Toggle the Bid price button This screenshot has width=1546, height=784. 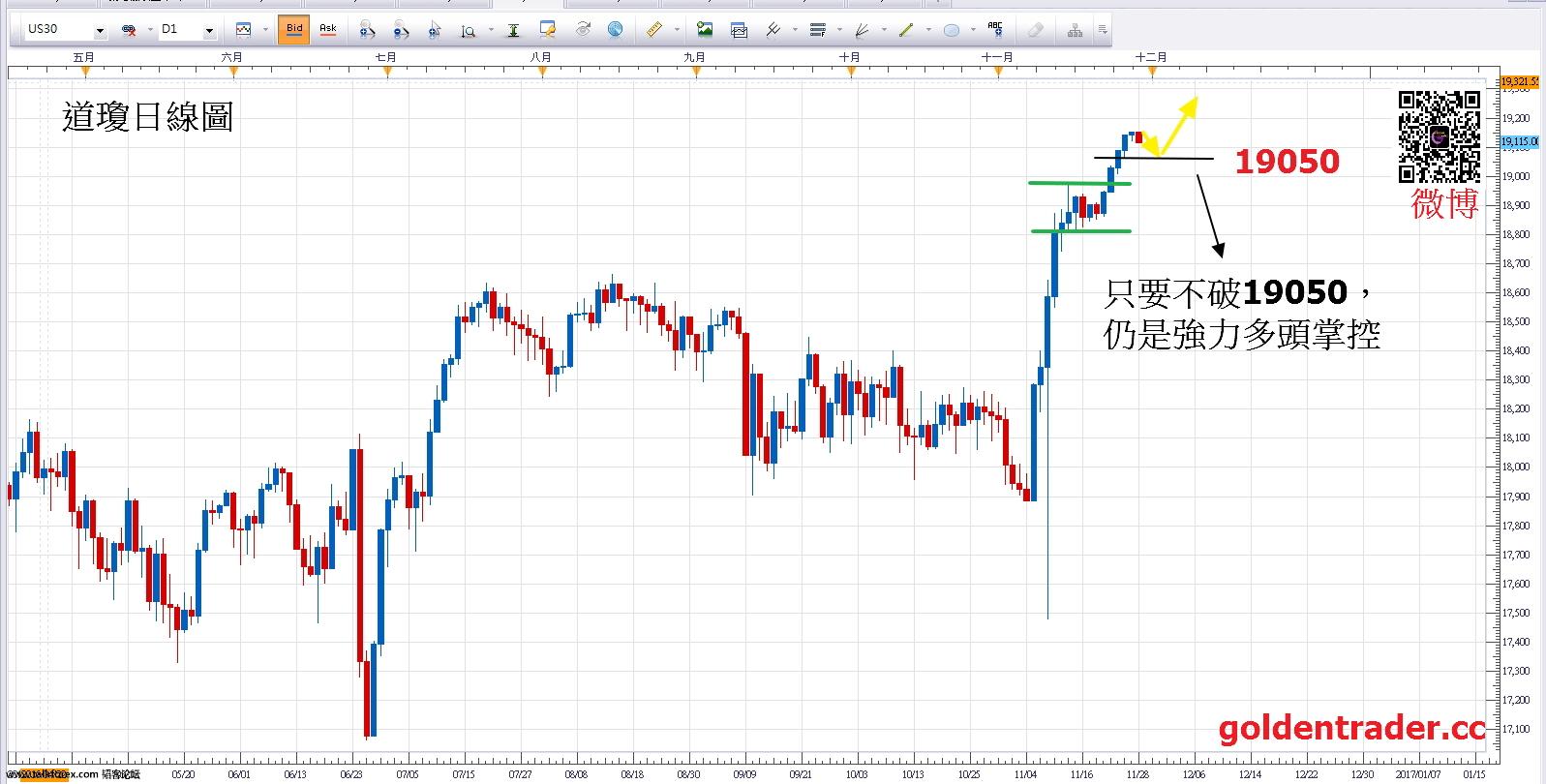tap(293, 30)
